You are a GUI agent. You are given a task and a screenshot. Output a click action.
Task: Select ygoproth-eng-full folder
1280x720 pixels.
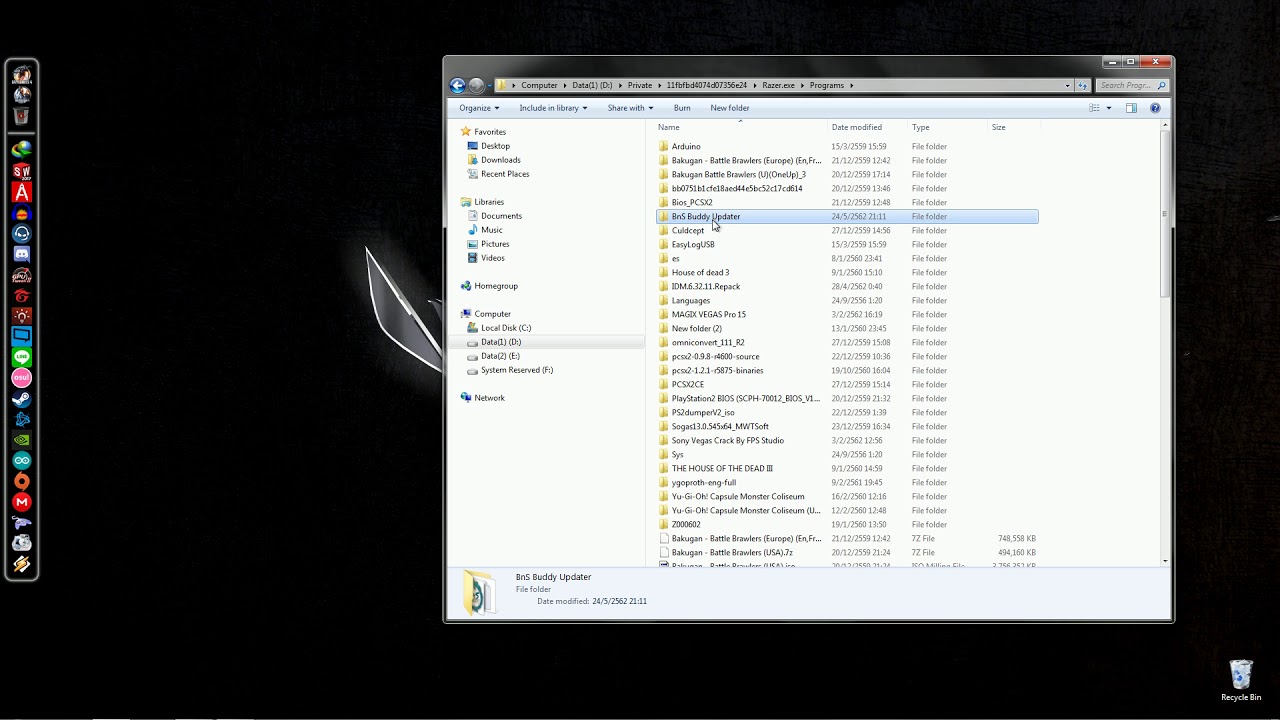click(x=847, y=482)
